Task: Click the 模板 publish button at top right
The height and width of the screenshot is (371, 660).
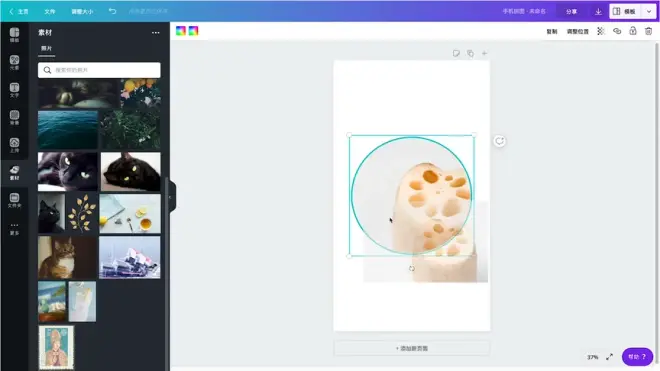Action: pos(625,11)
